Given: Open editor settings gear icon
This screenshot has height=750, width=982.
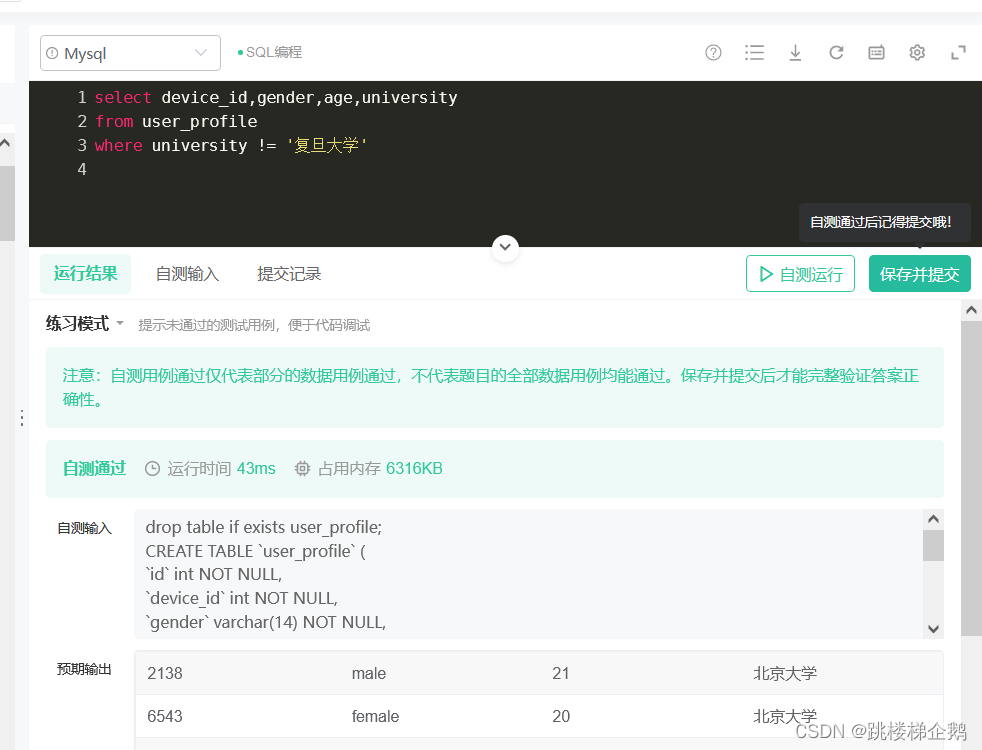Looking at the screenshot, I should click(917, 53).
